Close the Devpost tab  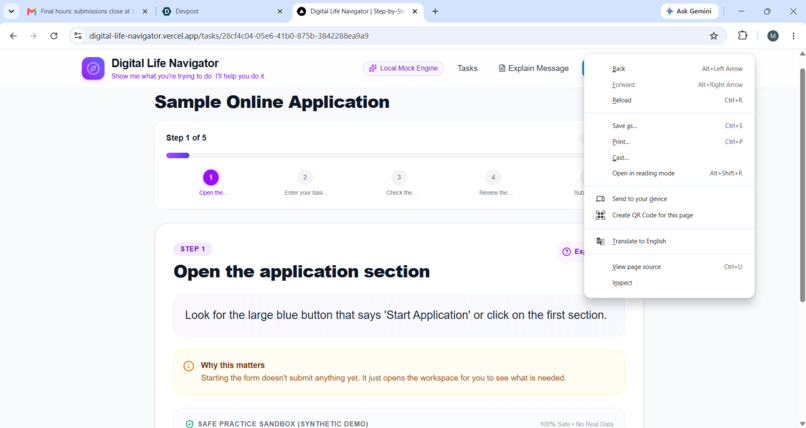pos(280,11)
